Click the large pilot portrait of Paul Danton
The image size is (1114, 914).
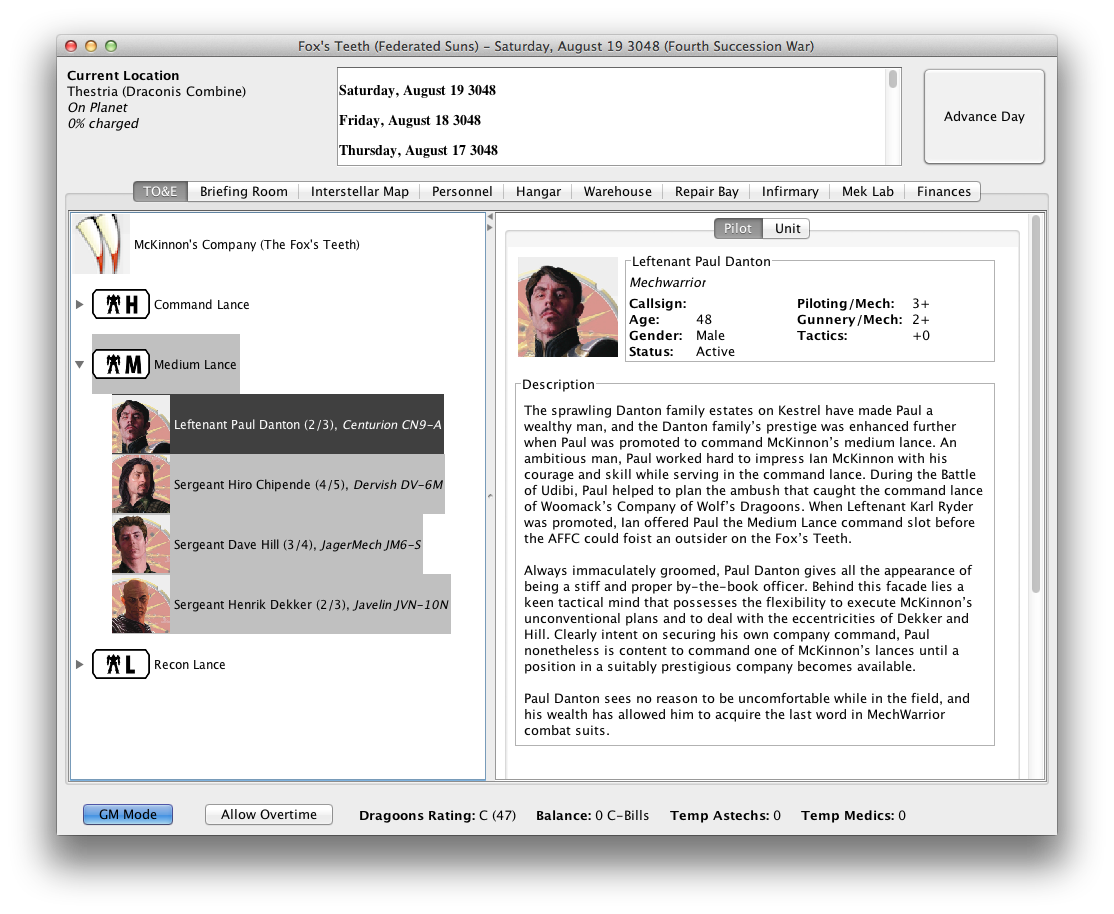point(568,307)
